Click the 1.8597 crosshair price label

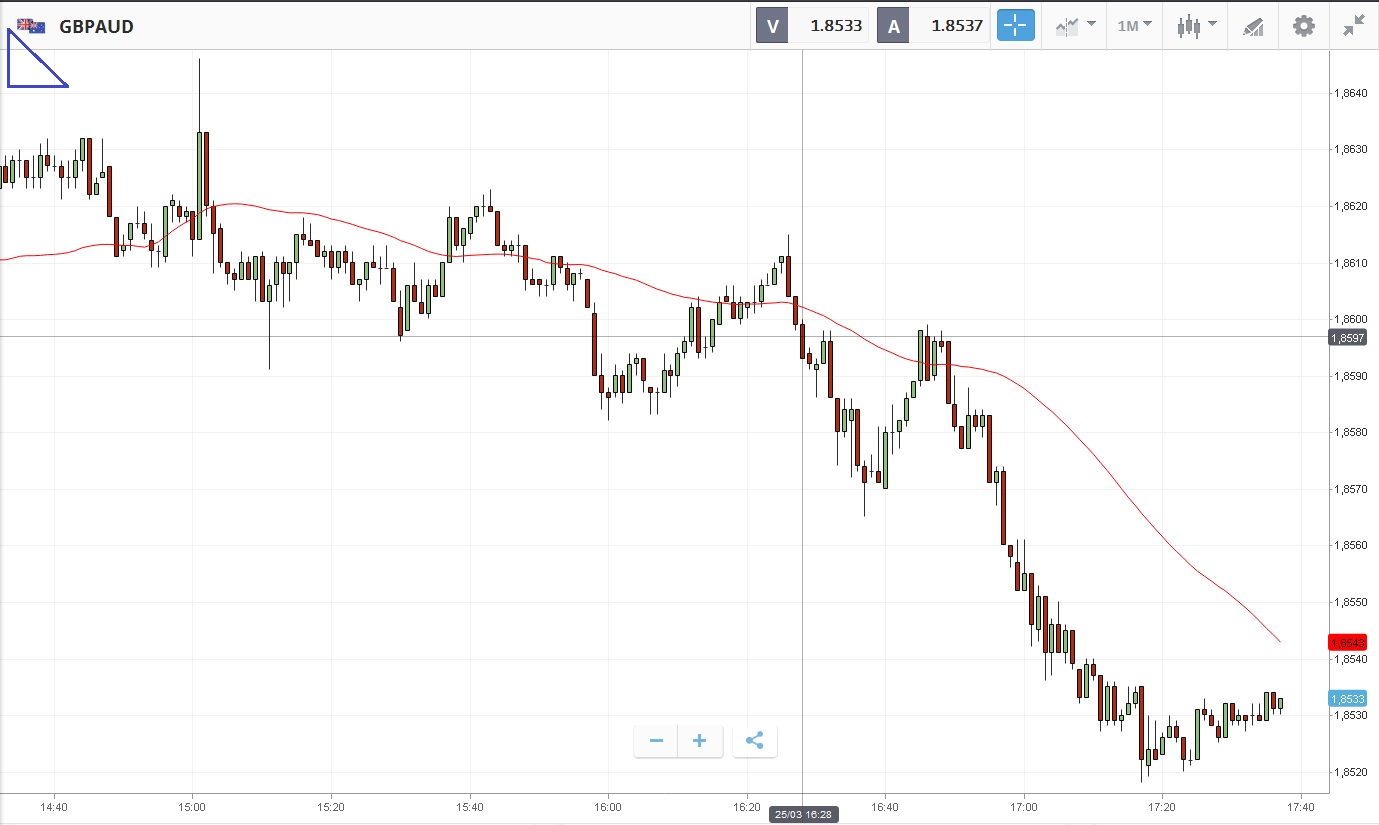[1347, 338]
